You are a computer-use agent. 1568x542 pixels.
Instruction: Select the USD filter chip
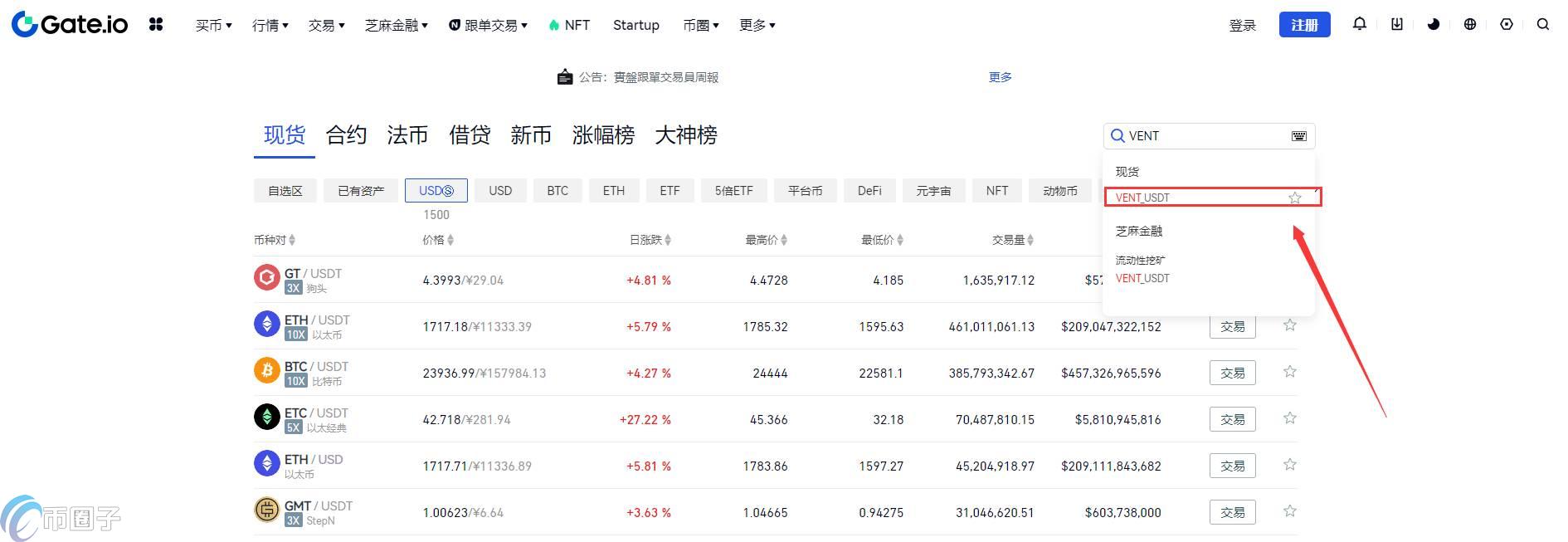click(500, 191)
